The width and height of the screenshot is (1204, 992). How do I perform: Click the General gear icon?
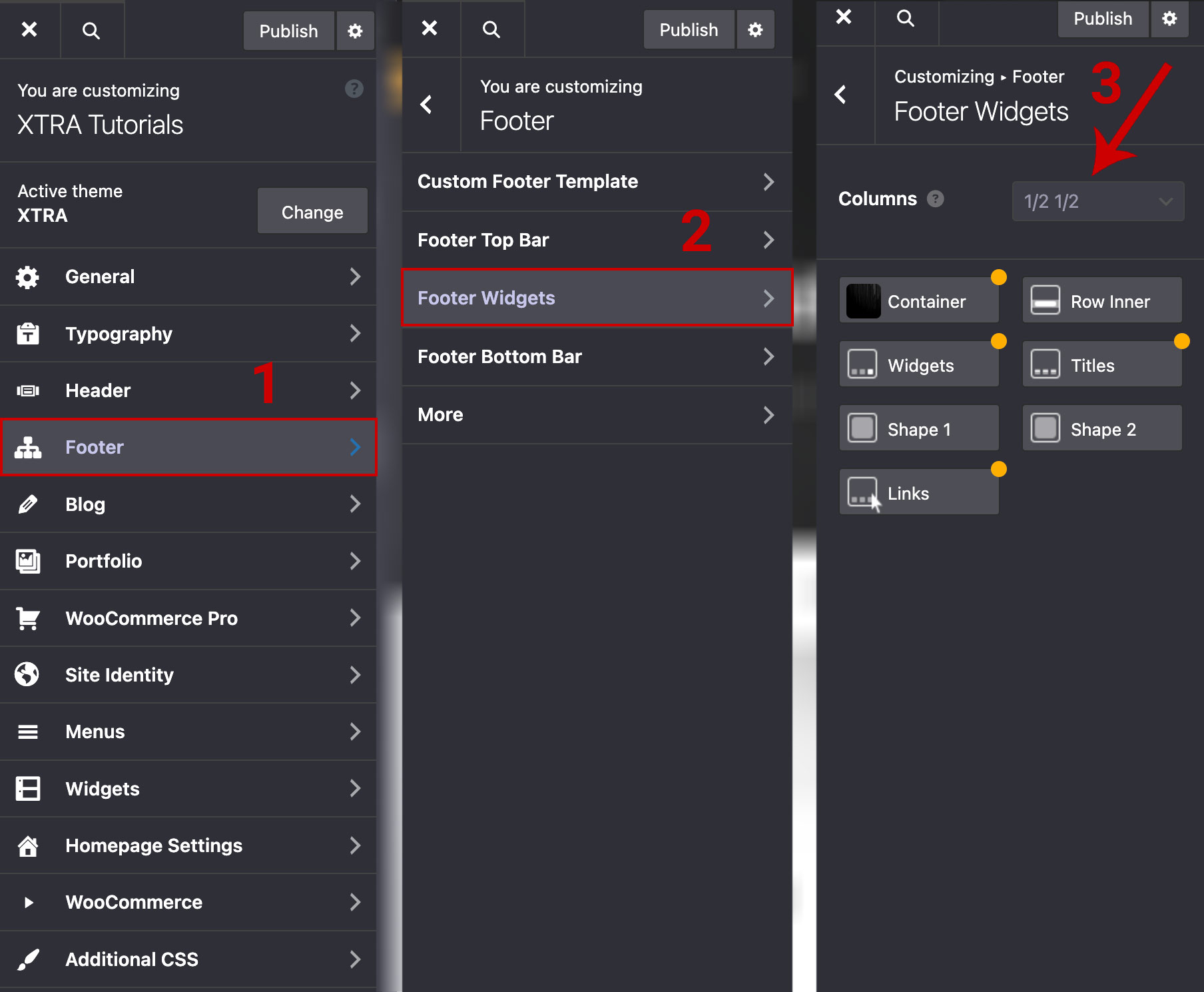pos(27,277)
